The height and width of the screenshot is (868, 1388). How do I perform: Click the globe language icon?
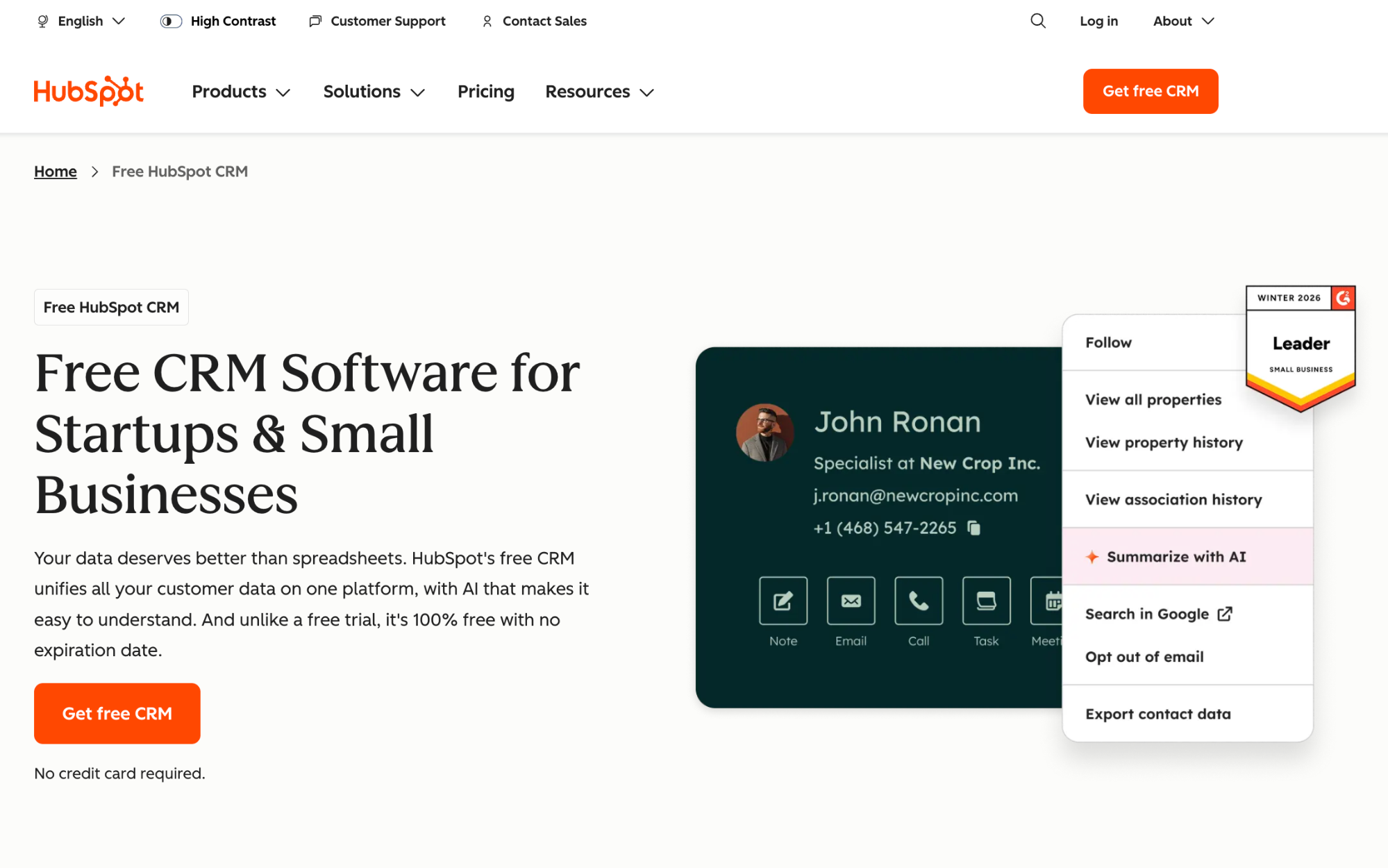(x=43, y=22)
